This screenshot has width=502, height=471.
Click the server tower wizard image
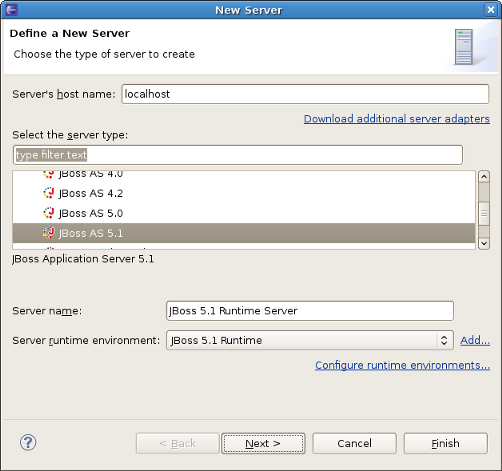[x=464, y=47]
